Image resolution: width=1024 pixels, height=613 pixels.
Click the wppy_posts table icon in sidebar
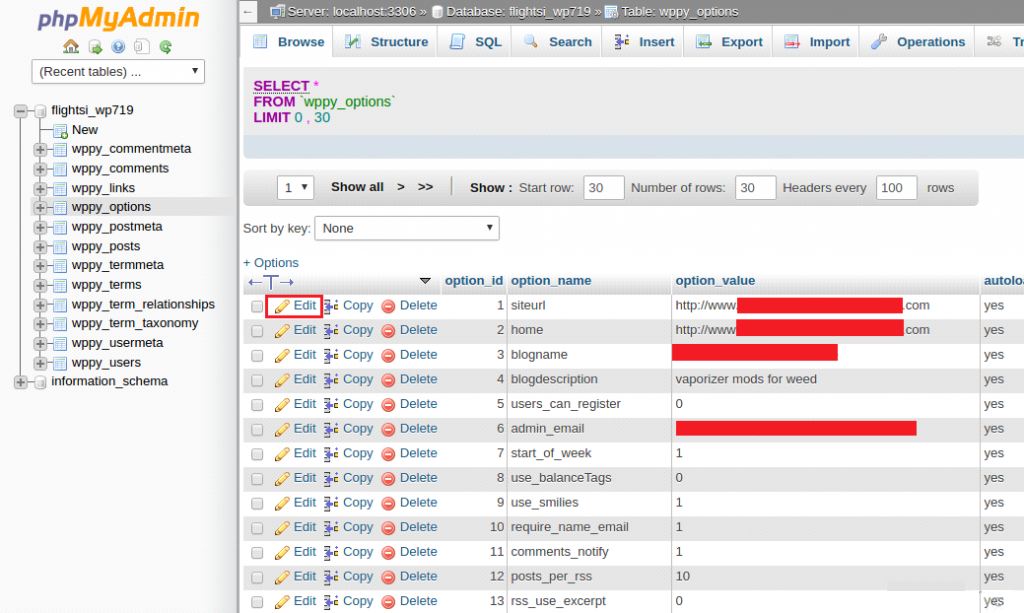click(x=60, y=246)
